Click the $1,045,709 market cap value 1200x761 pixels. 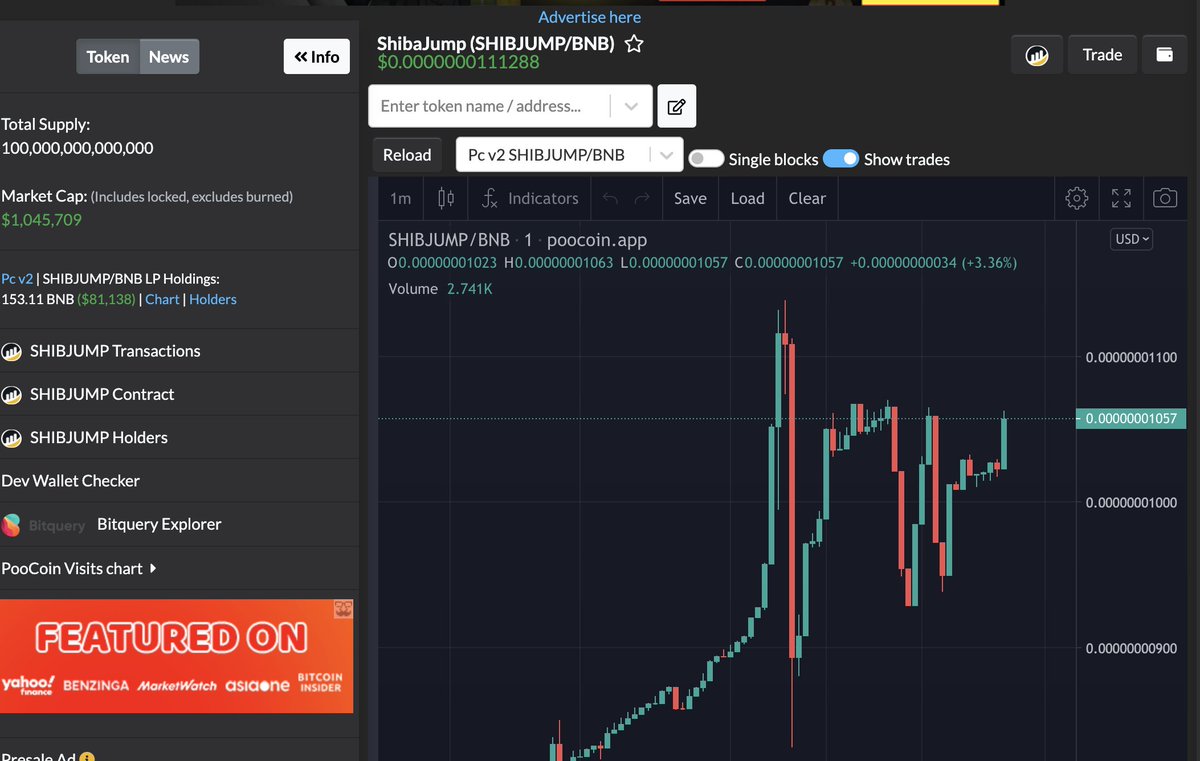42,220
